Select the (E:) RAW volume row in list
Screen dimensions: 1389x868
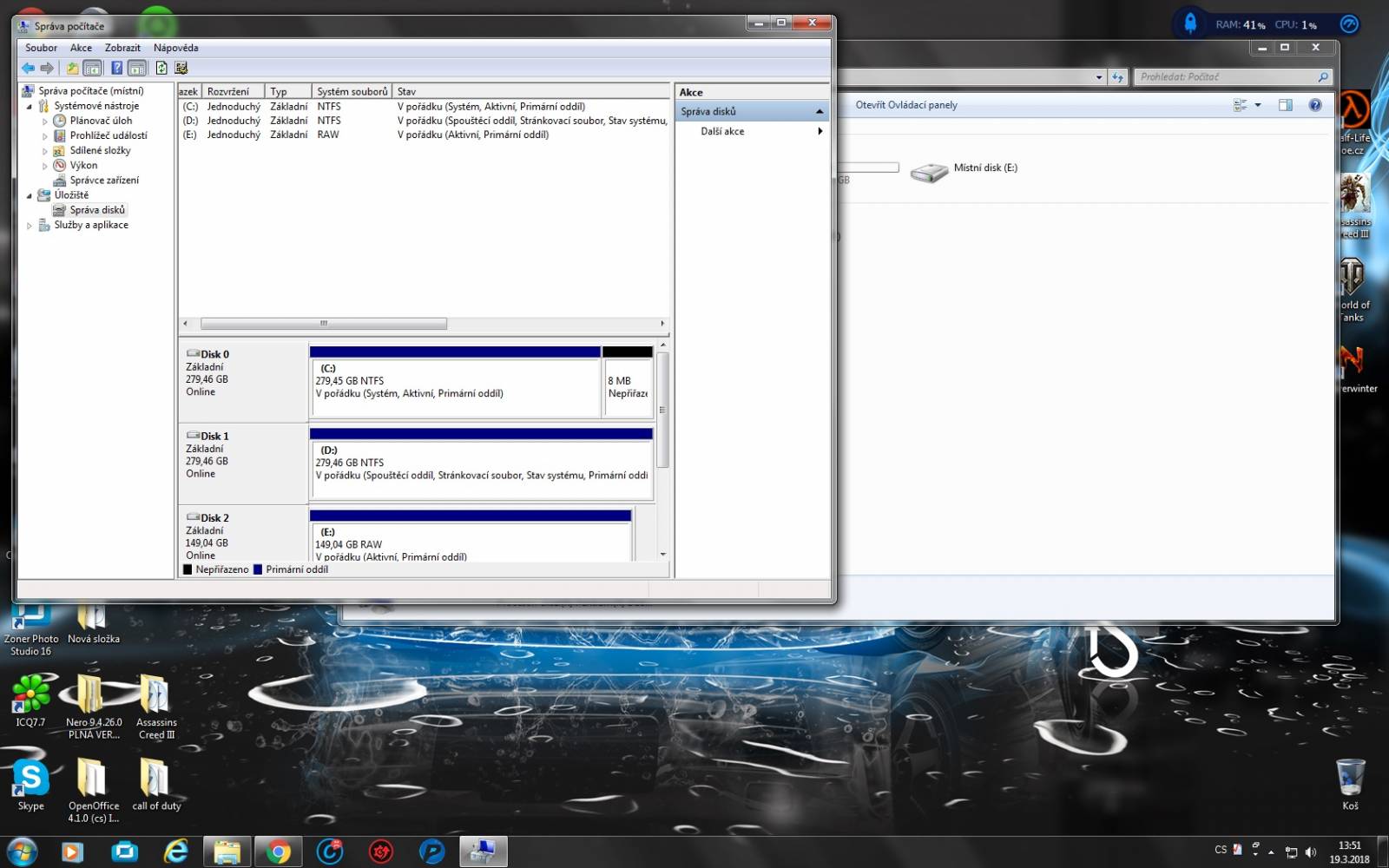click(x=424, y=135)
